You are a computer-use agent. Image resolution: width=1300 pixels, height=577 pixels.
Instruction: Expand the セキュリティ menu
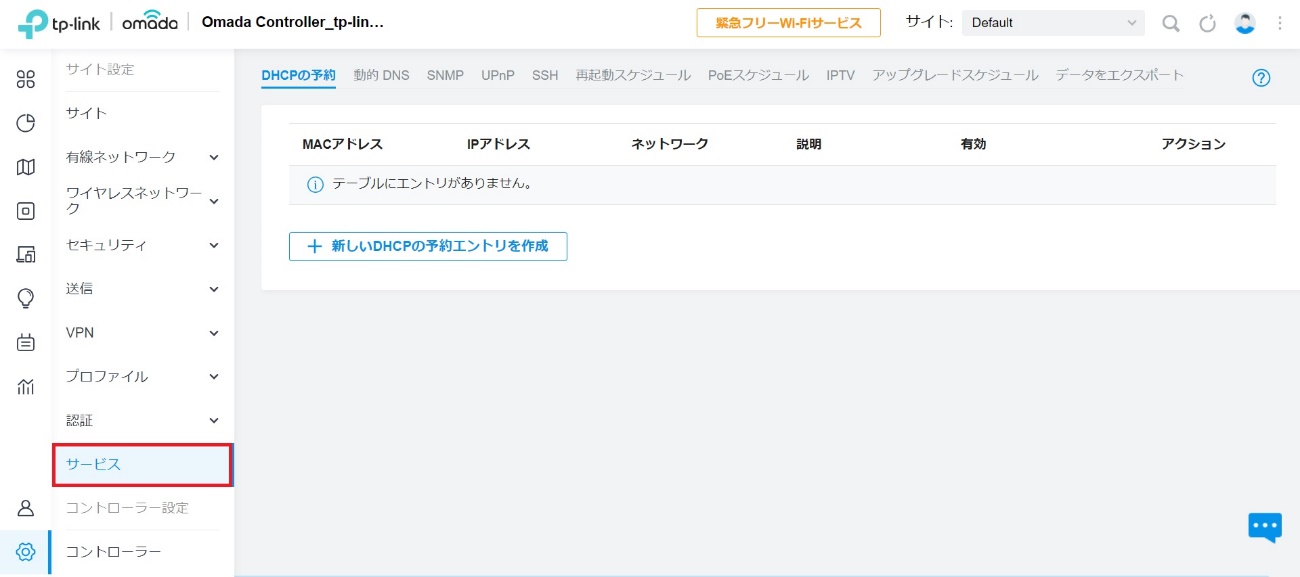142,245
